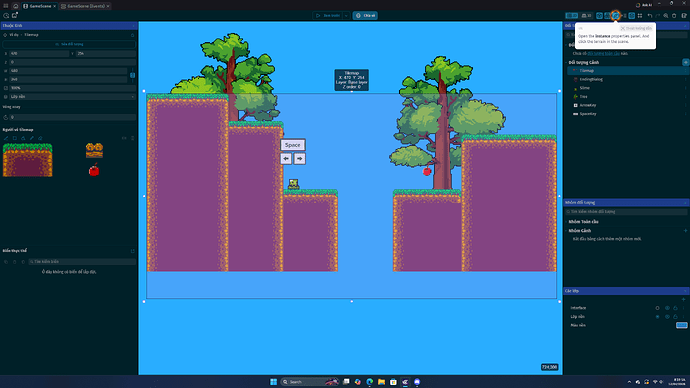The image size is (690, 388).
Task: Click the object groups search field
Action: pos(626,212)
